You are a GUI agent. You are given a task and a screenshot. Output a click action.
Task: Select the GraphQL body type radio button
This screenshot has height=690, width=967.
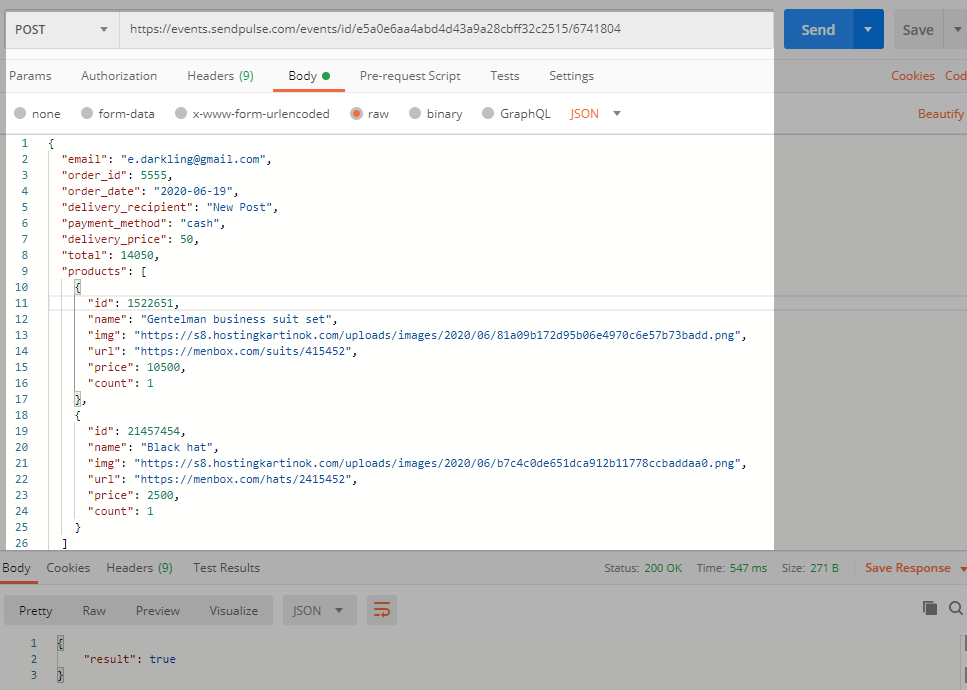tap(488, 113)
